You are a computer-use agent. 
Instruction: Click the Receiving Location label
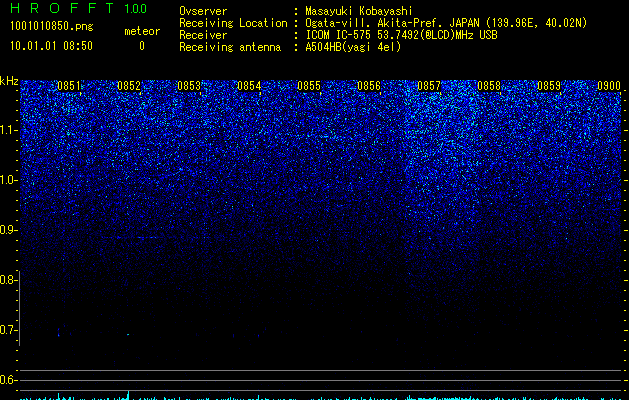(233, 23)
